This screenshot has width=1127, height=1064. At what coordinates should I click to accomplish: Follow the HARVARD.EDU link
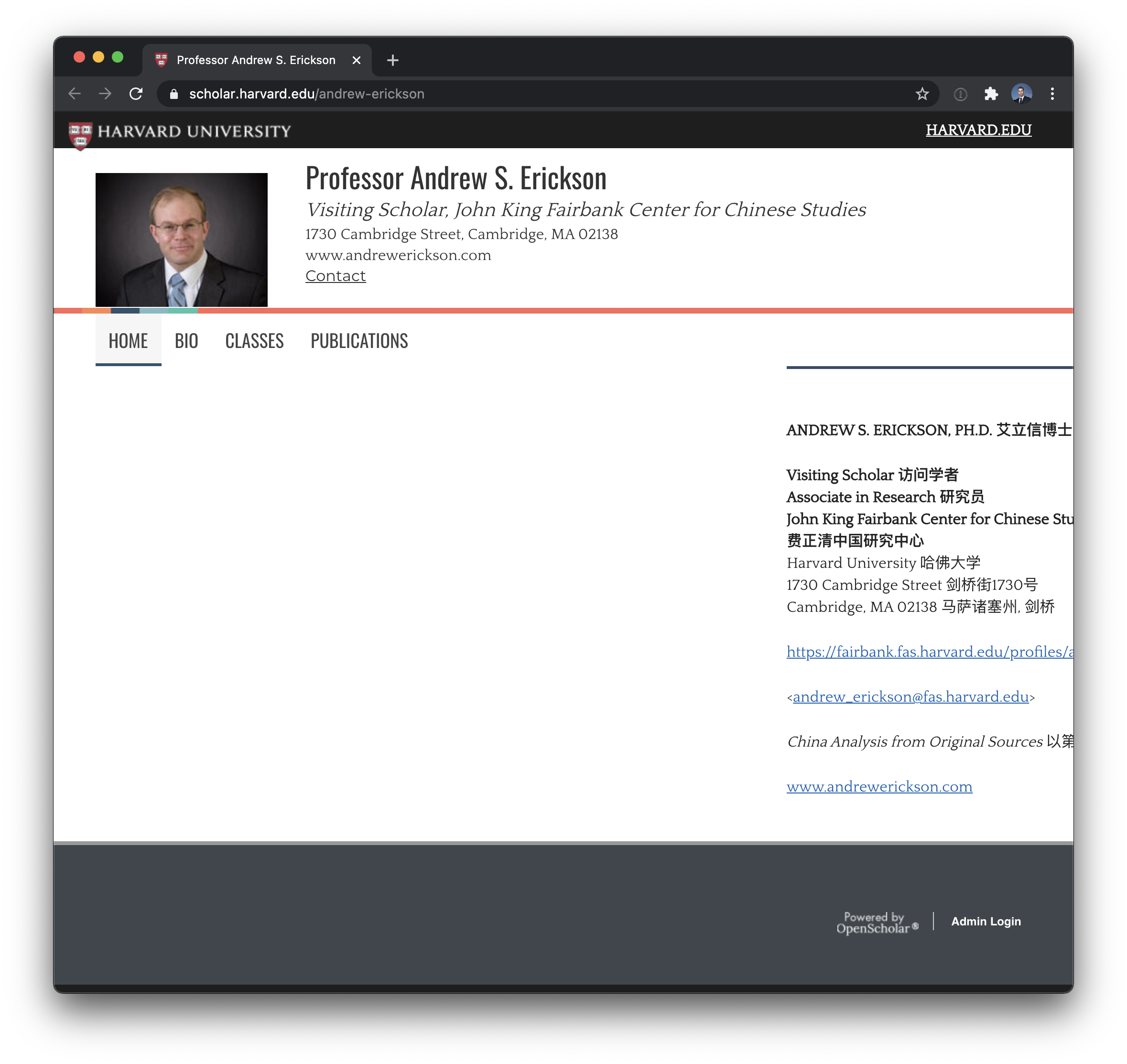tap(978, 130)
